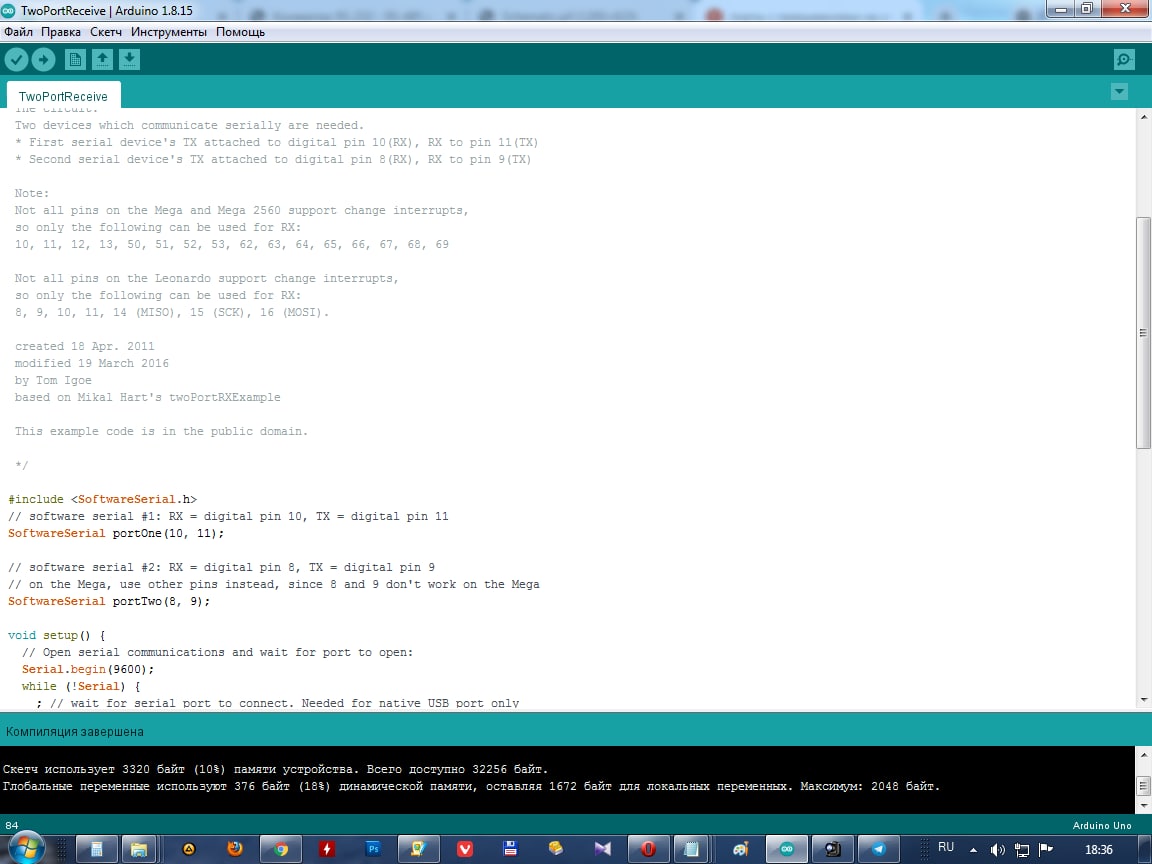
Task: Open Visual Studio from the taskbar
Action: coord(602,849)
